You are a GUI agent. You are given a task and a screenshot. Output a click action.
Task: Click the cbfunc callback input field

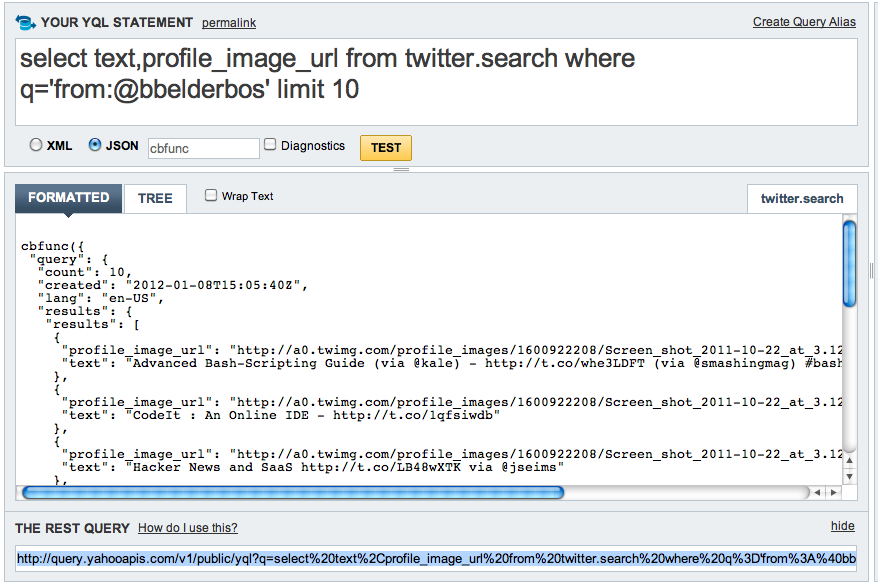click(203, 148)
